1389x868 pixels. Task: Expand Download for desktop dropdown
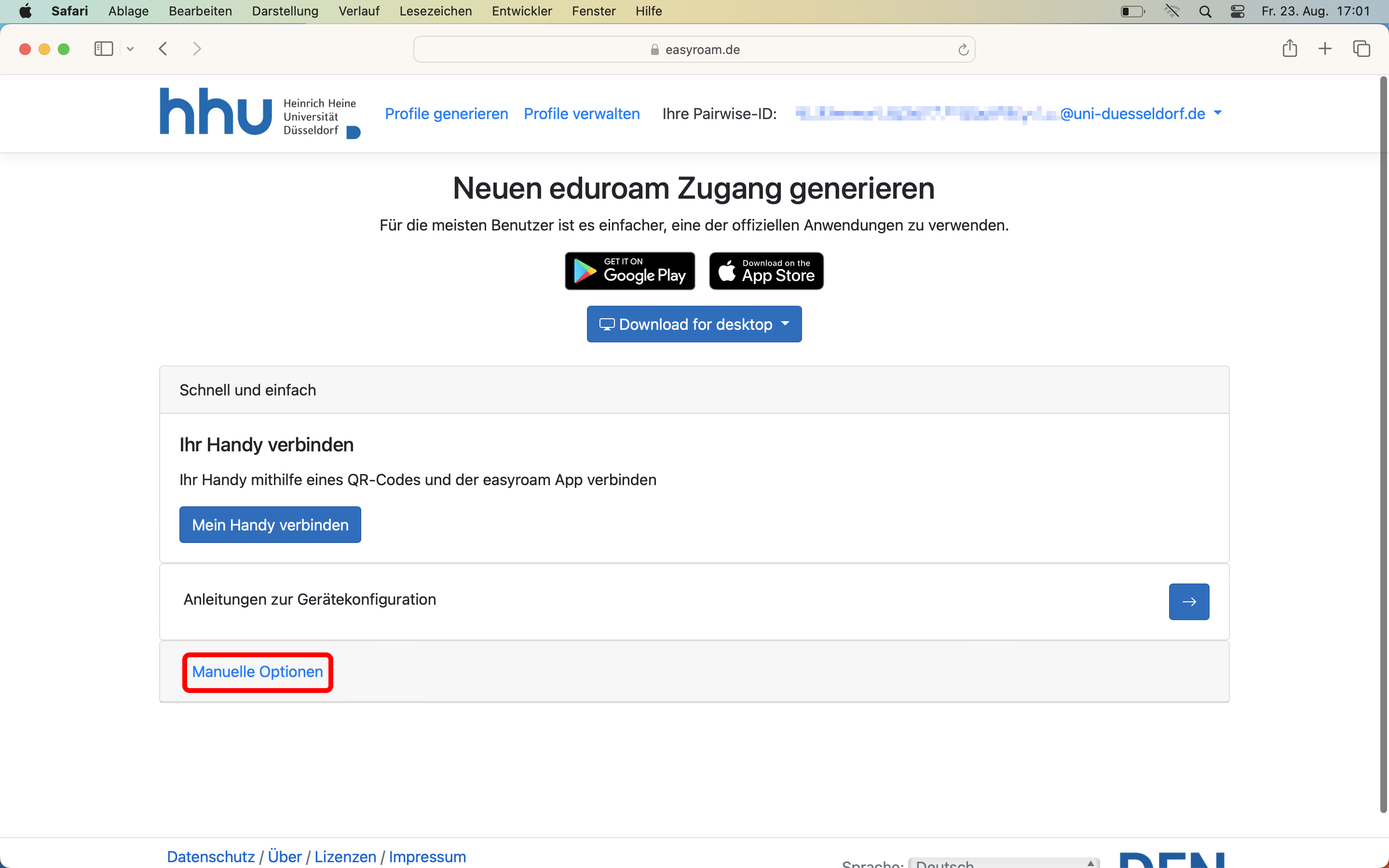[694, 324]
